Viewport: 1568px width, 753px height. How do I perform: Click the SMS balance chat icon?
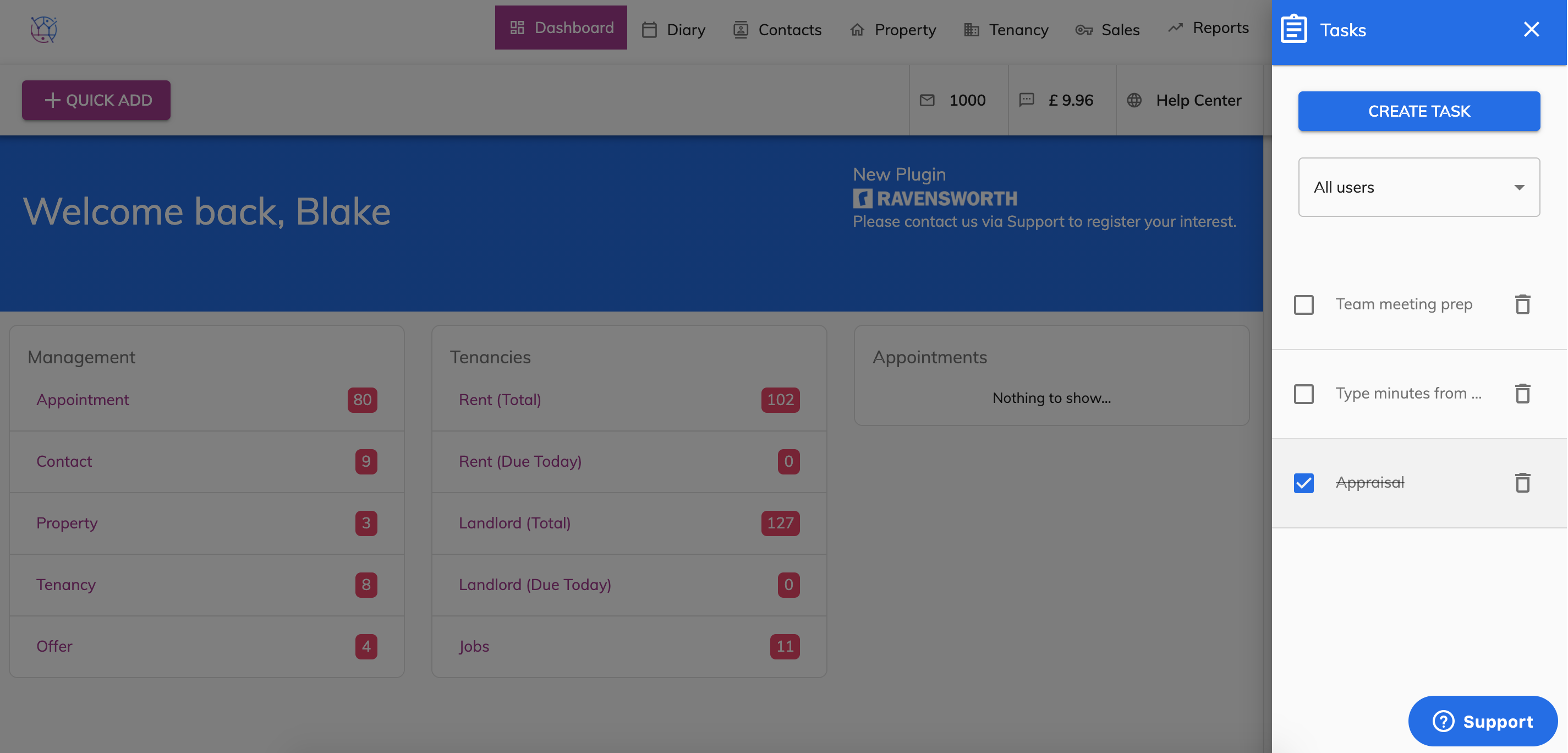(1026, 100)
